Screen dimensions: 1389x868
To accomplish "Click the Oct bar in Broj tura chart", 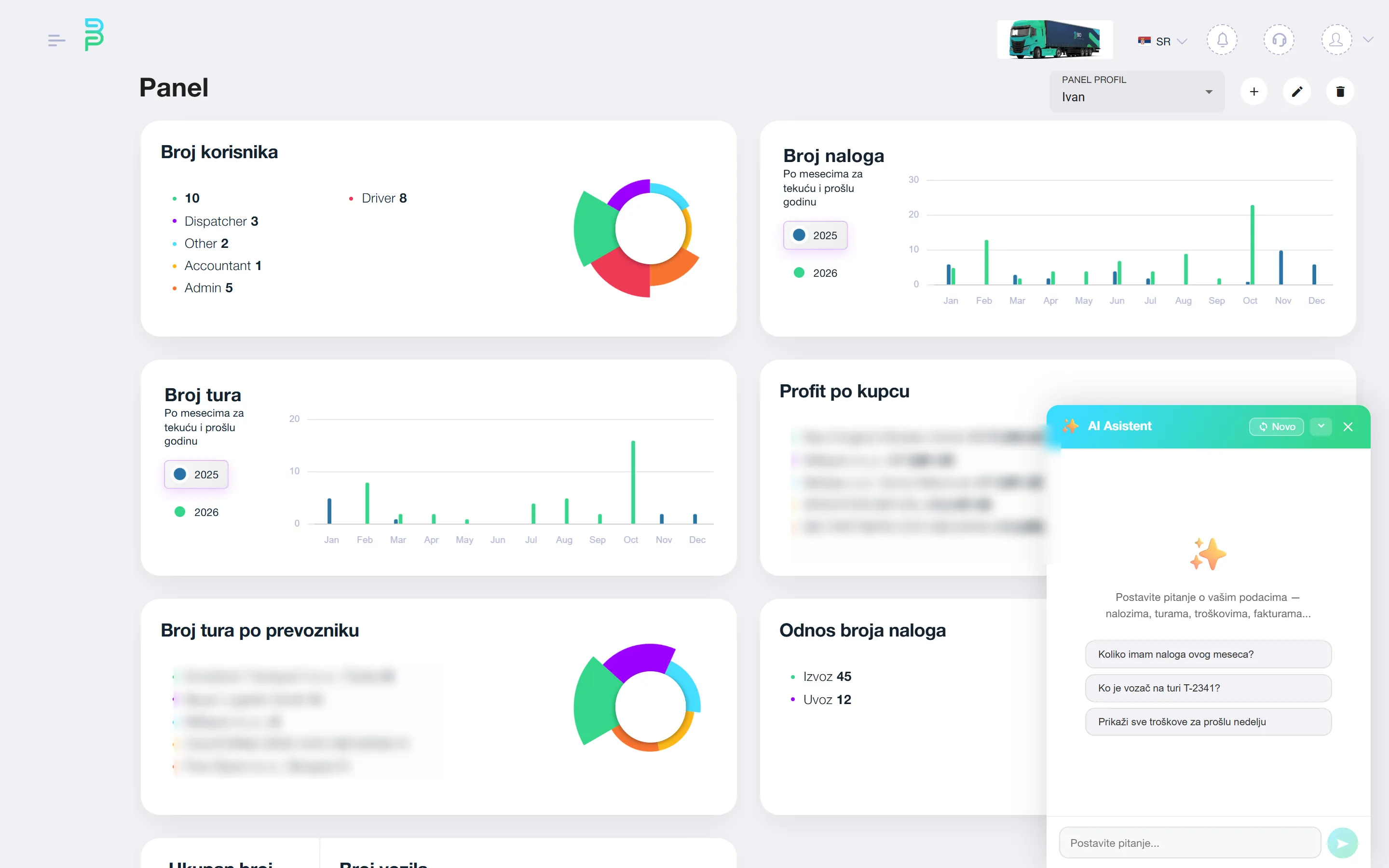I will [633, 482].
